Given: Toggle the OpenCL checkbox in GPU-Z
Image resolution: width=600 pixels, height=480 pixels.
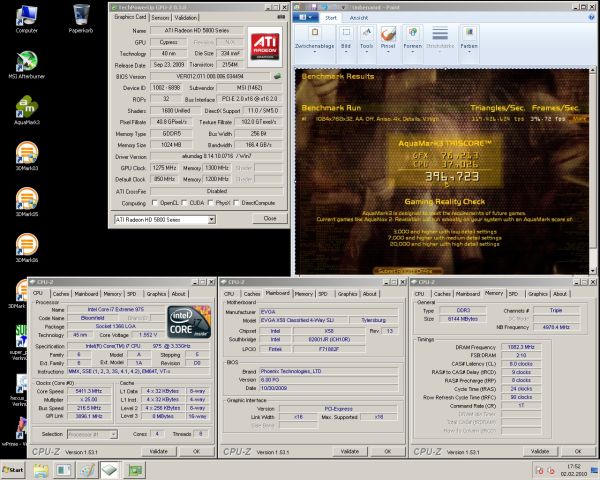Looking at the screenshot, I should 155,203.
